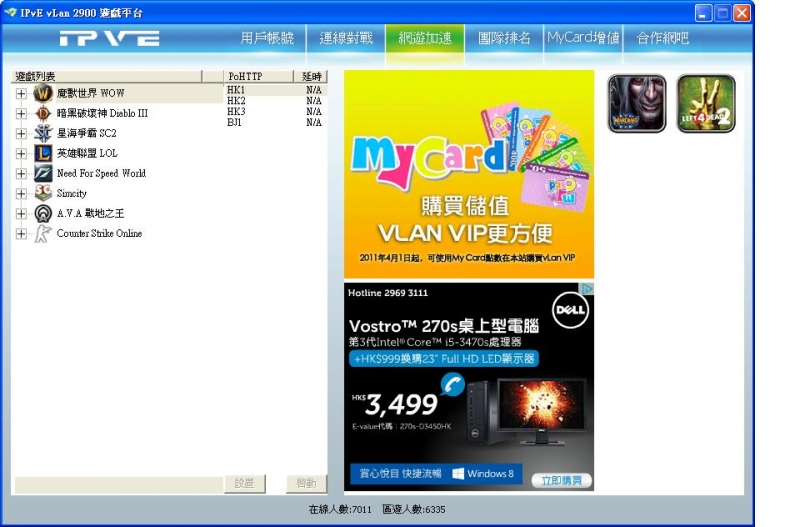Screen dimensions: 800x527
Task: Select the 暗黑破壞神 Diablo III entry
Action: tap(102, 113)
